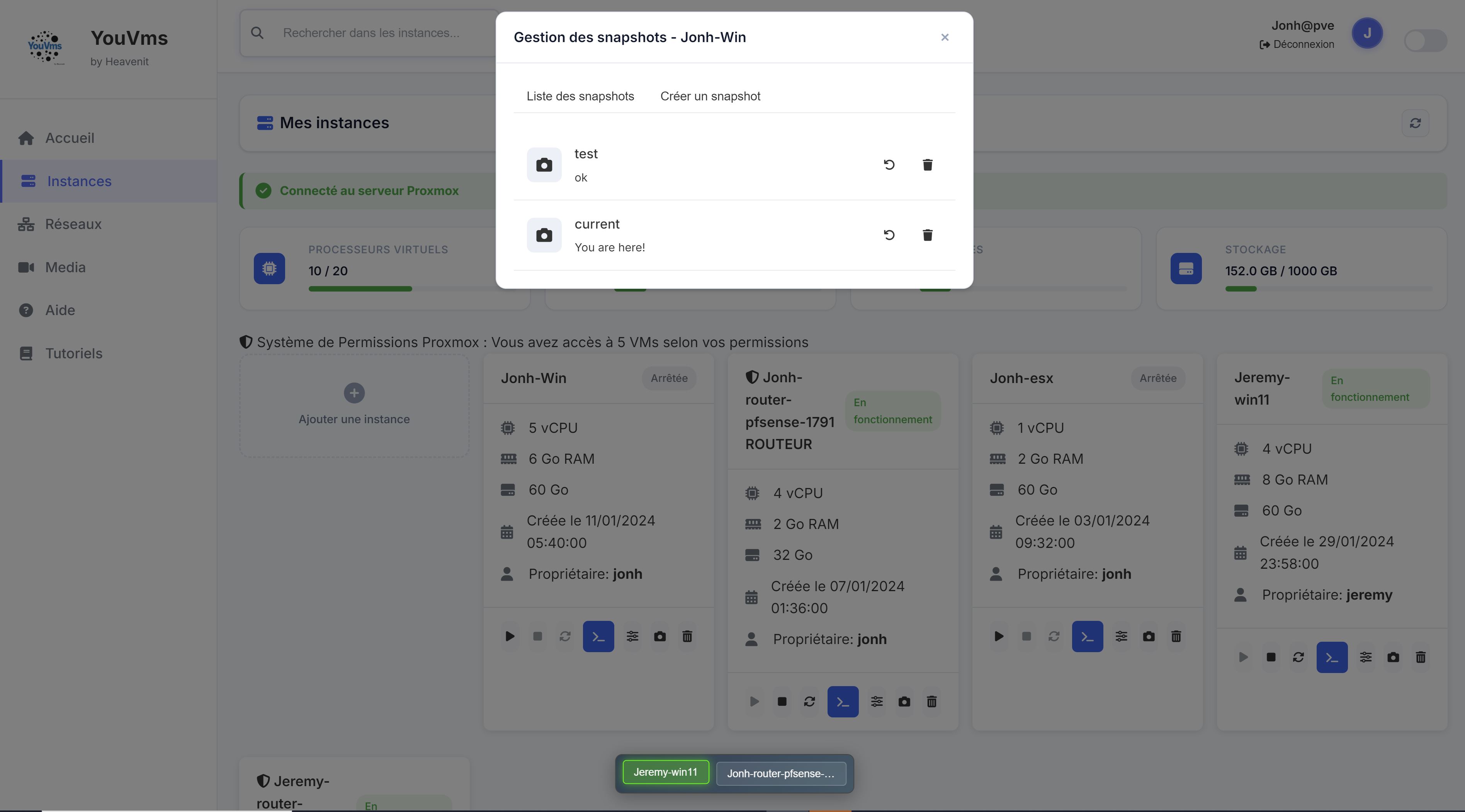
Task: Delete the Jonh-esx instance
Action: pyautogui.click(x=1176, y=636)
